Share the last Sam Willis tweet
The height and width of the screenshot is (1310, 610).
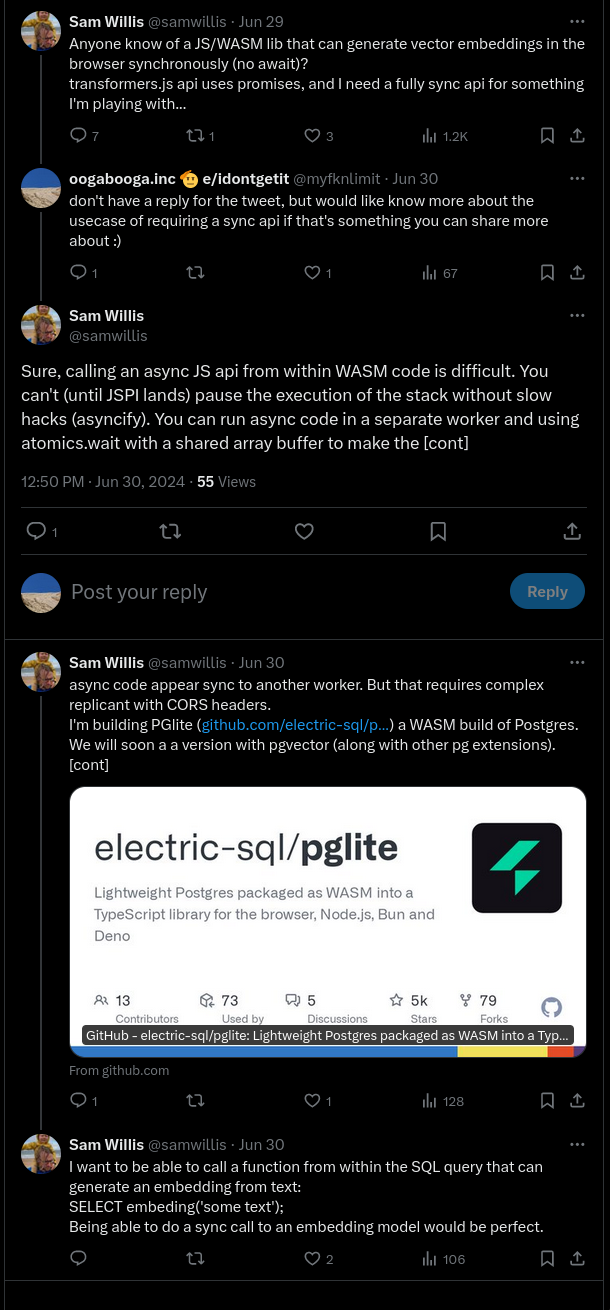[577, 1259]
